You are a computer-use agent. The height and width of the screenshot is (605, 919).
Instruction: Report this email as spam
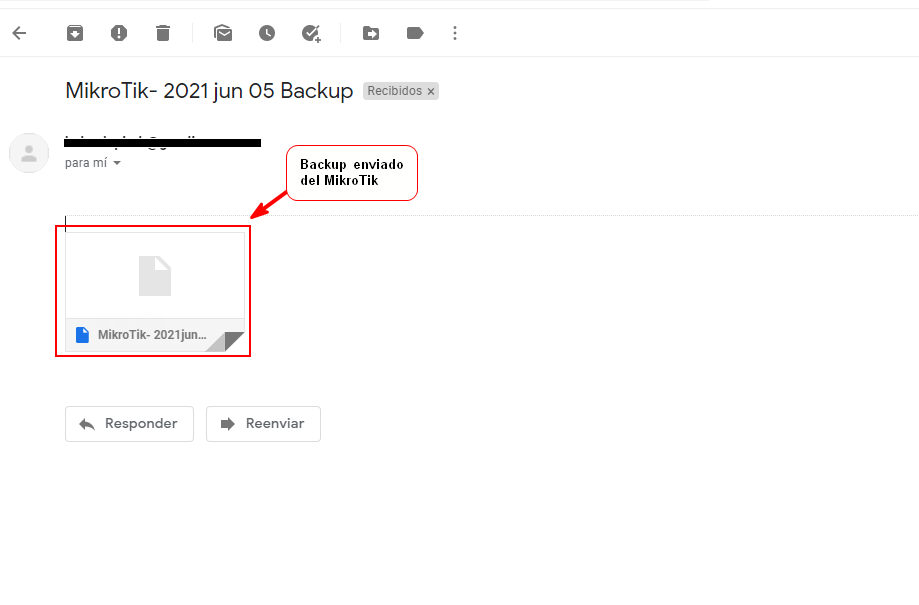click(119, 33)
